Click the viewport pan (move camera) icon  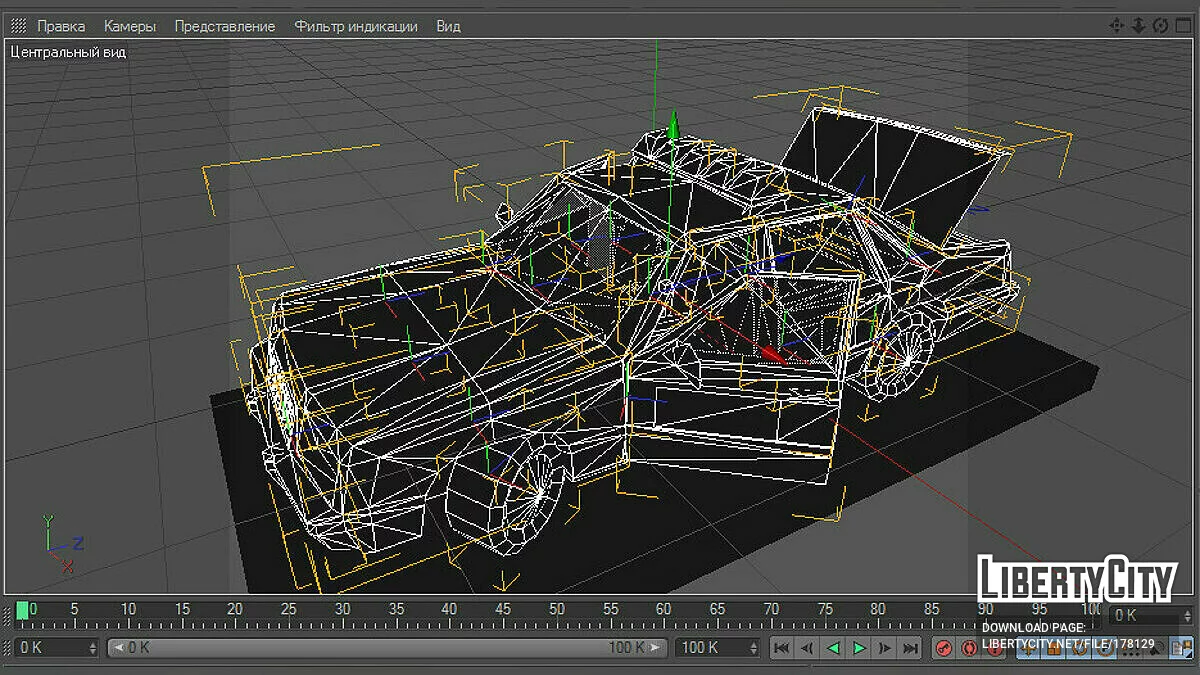[1117, 26]
